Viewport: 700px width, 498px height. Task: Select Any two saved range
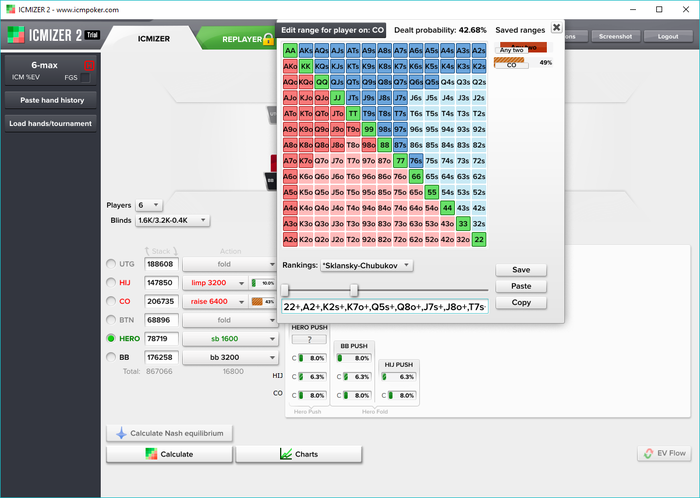[521, 47]
